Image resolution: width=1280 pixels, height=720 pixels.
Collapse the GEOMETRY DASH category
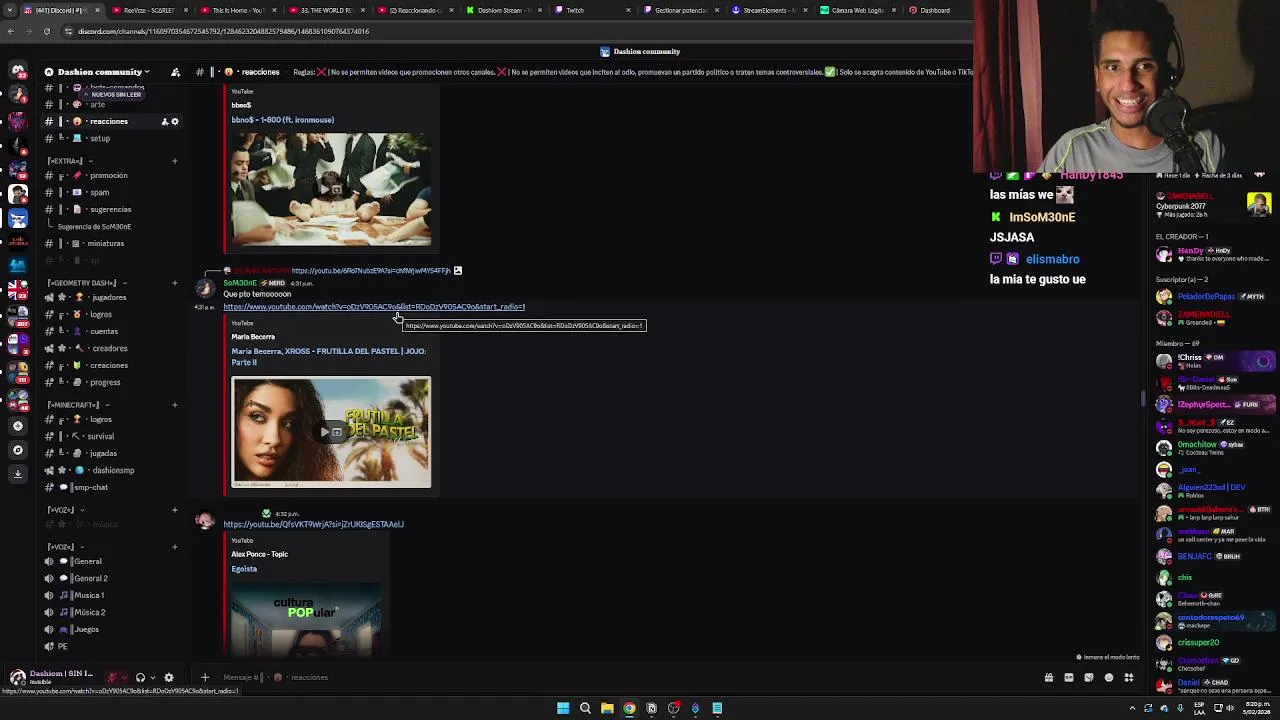[x=85, y=283]
